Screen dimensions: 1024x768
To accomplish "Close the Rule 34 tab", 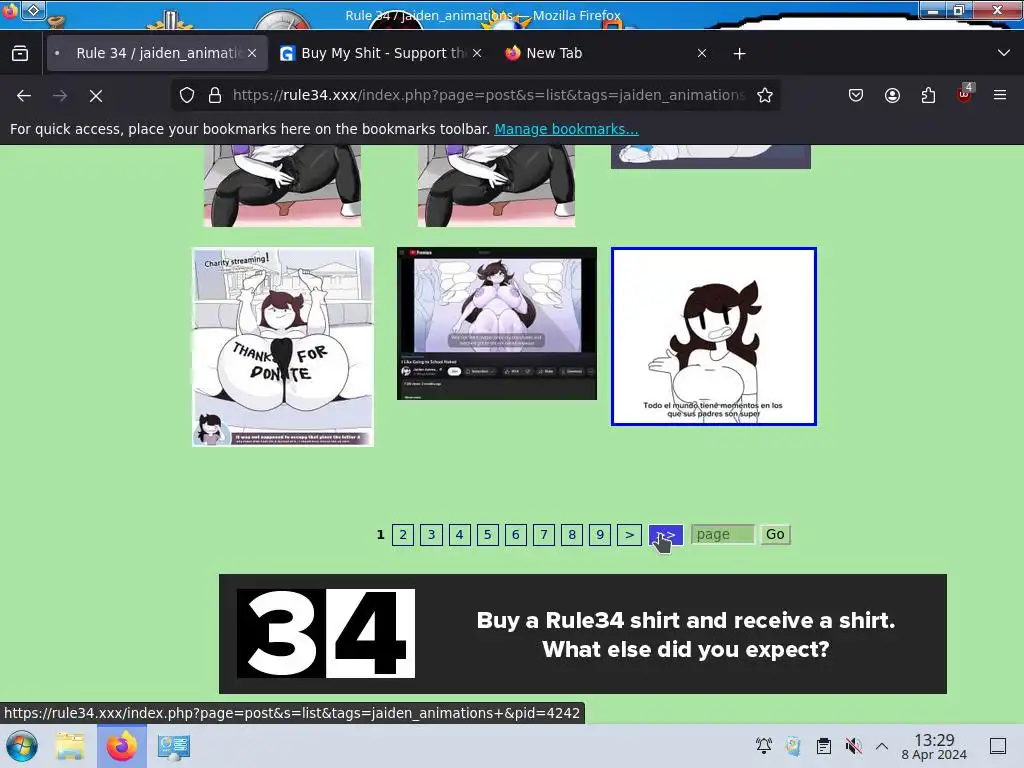I will [x=252, y=54].
